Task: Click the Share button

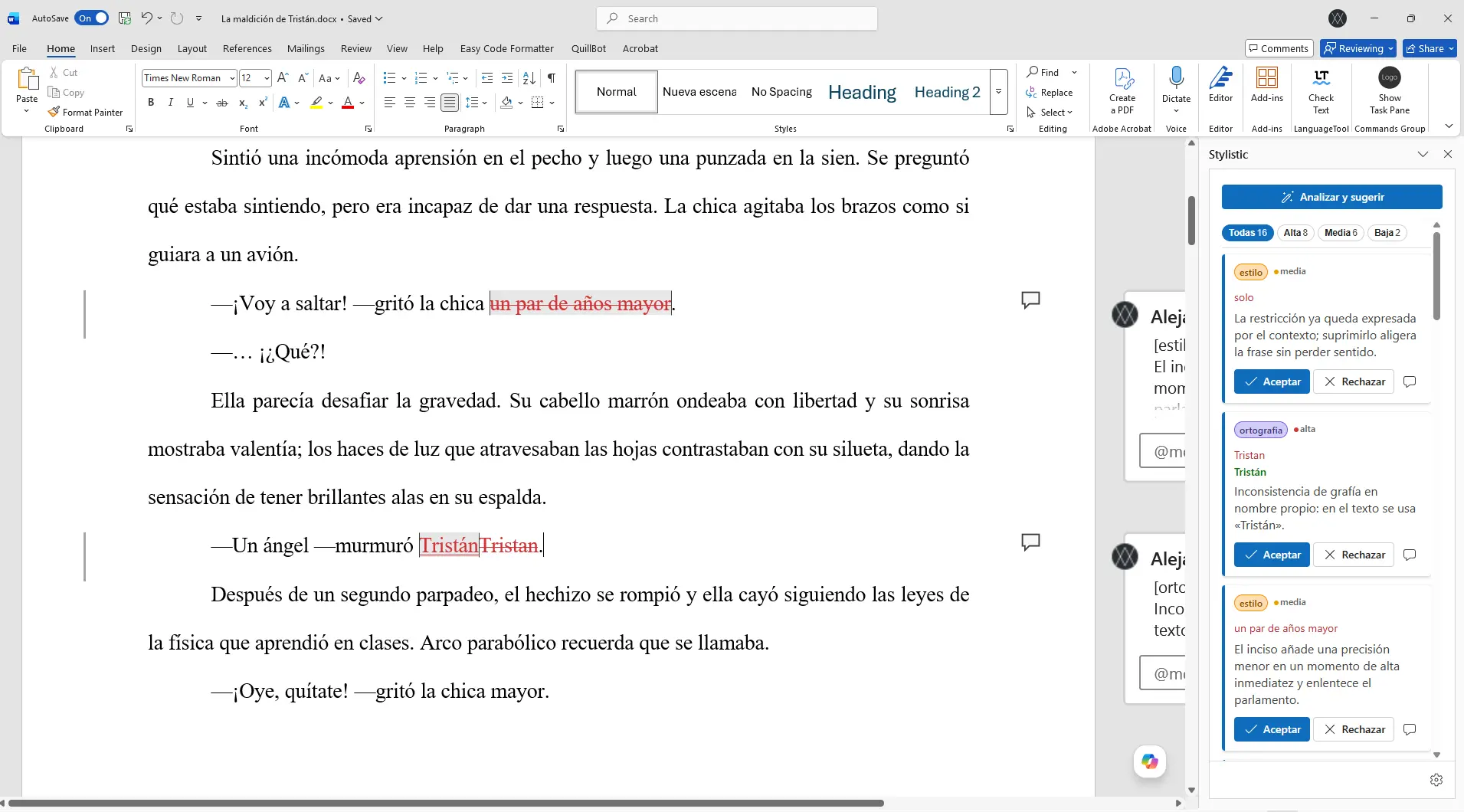Action: point(1430,48)
